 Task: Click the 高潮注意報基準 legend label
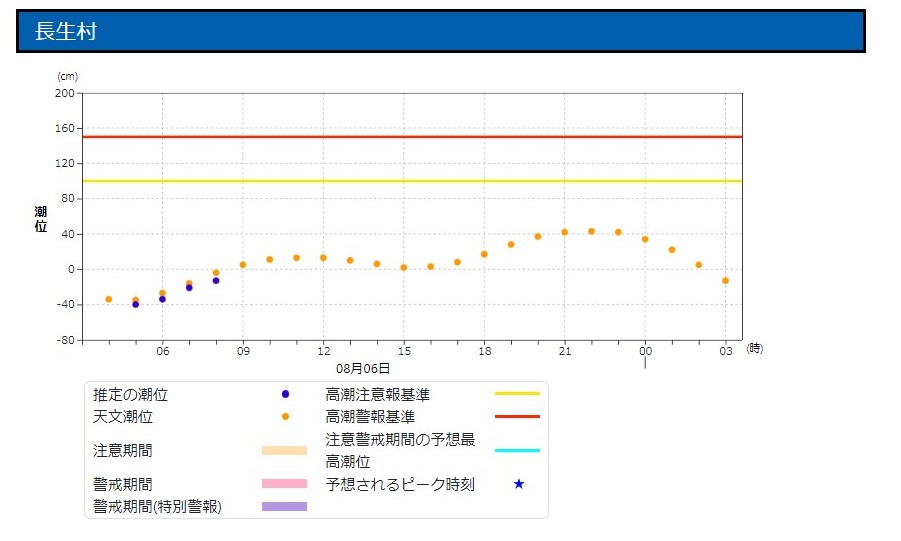coord(378,394)
